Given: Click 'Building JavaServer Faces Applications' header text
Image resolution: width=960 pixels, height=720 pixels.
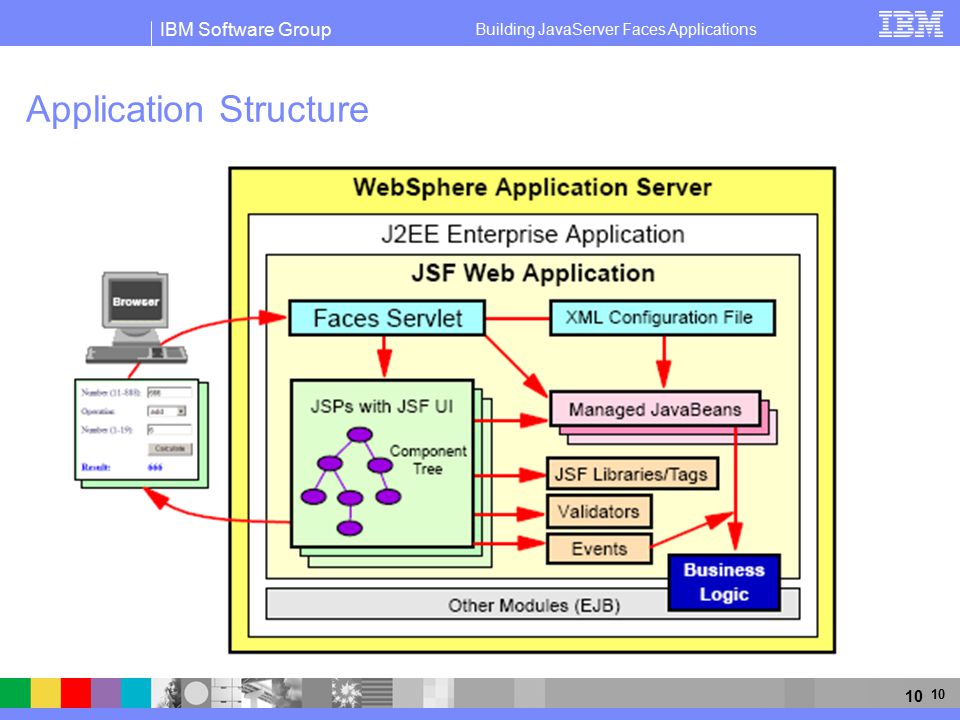Looking at the screenshot, I should click(616, 29).
